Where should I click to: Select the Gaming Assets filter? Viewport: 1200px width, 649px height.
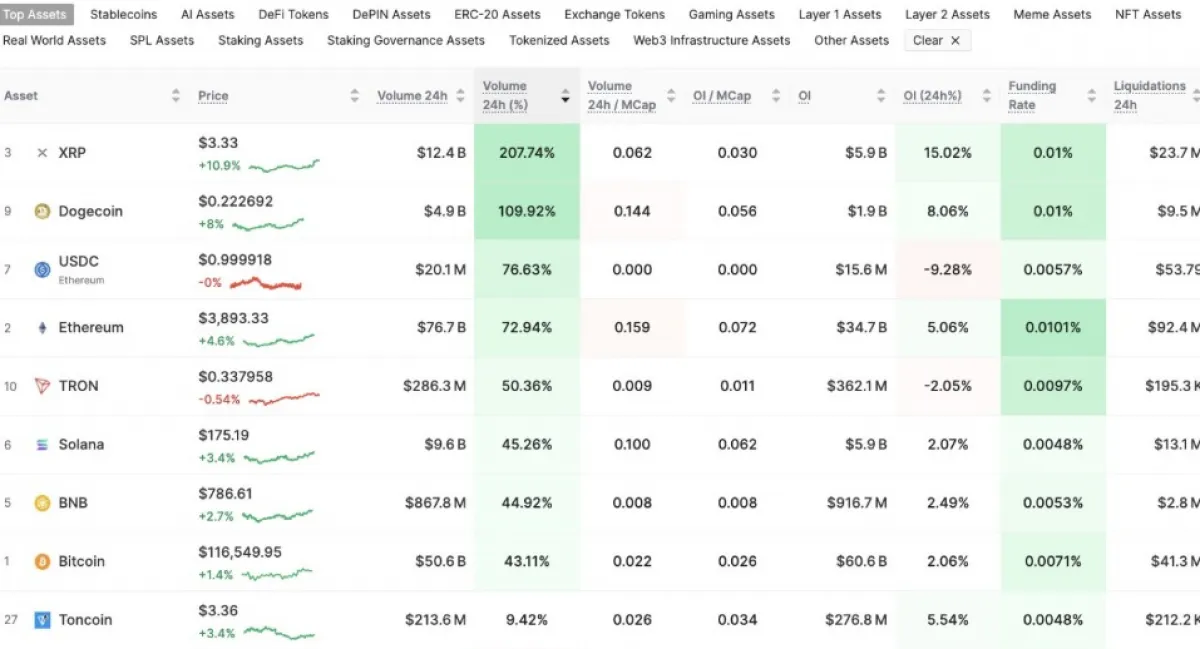click(732, 14)
